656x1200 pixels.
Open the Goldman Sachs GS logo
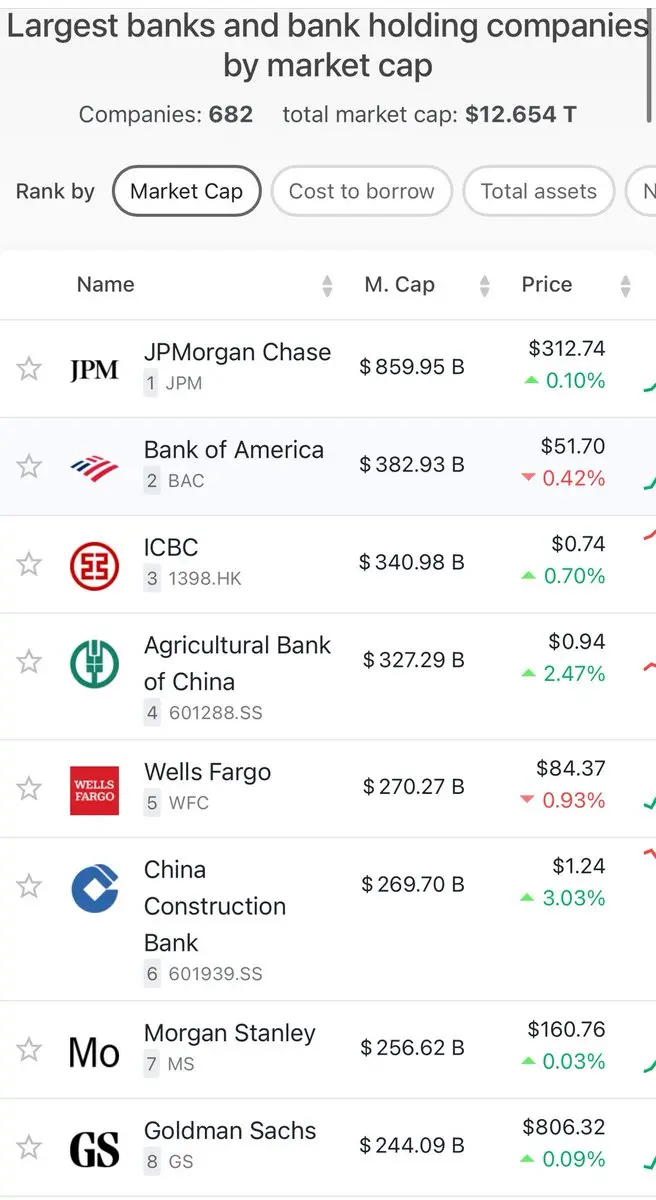pos(94,1149)
